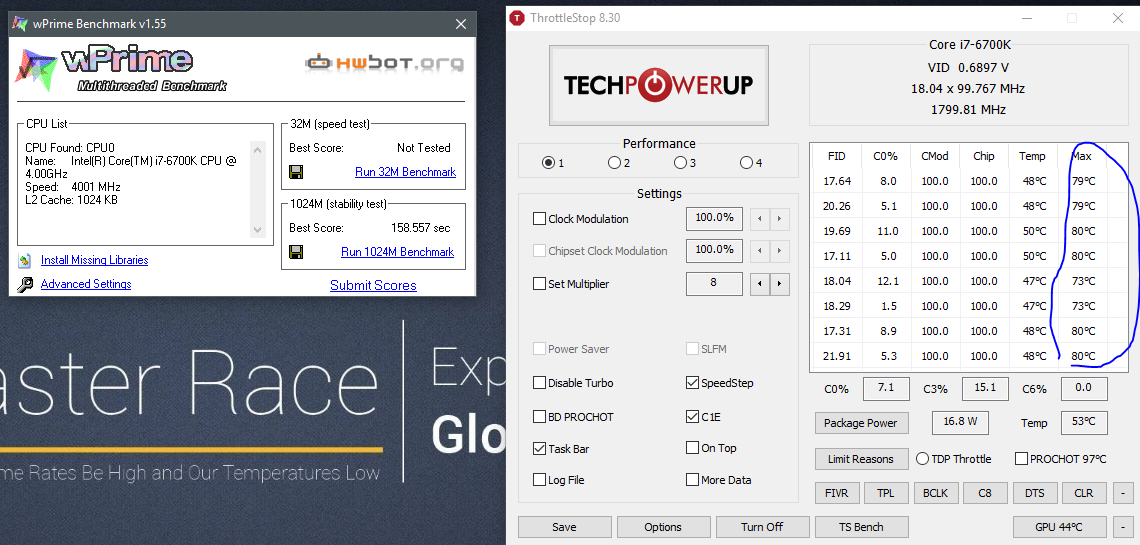Image resolution: width=1140 pixels, height=545 pixels.
Task: Click the hwbot.org logo in wPrime
Action: [x=384, y=62]
